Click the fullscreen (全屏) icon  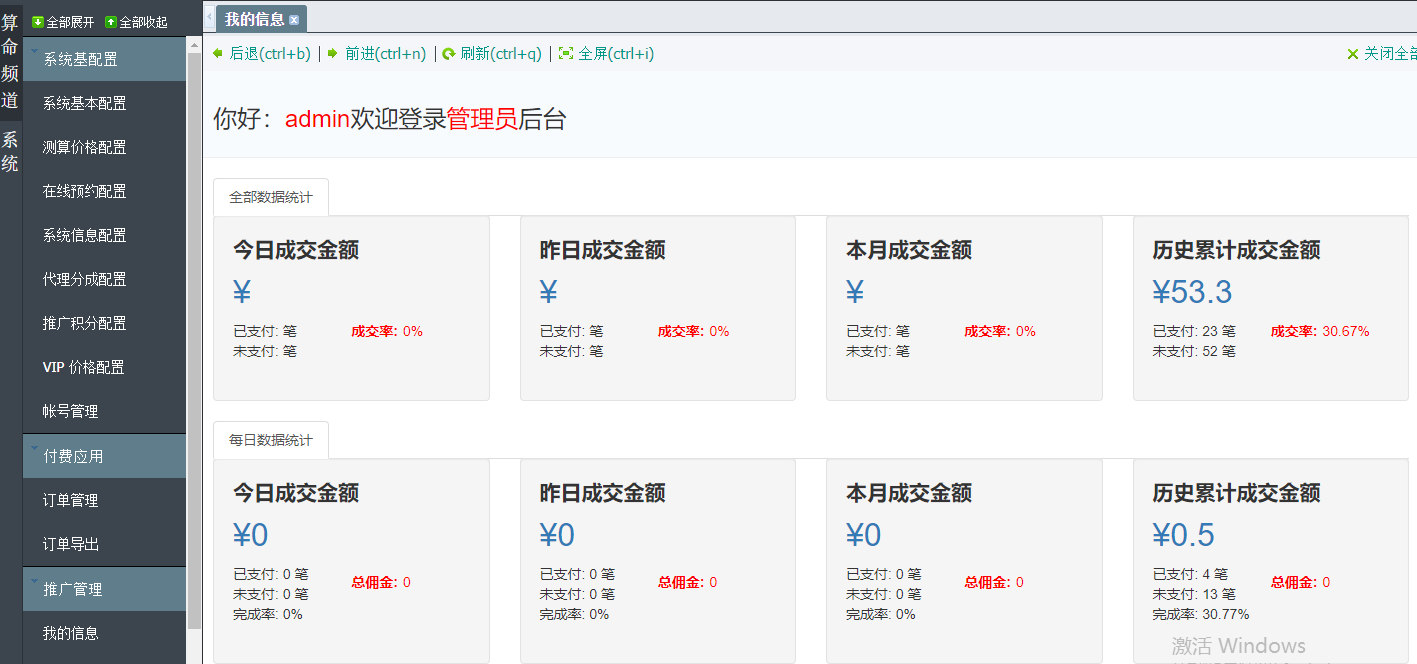567,54
